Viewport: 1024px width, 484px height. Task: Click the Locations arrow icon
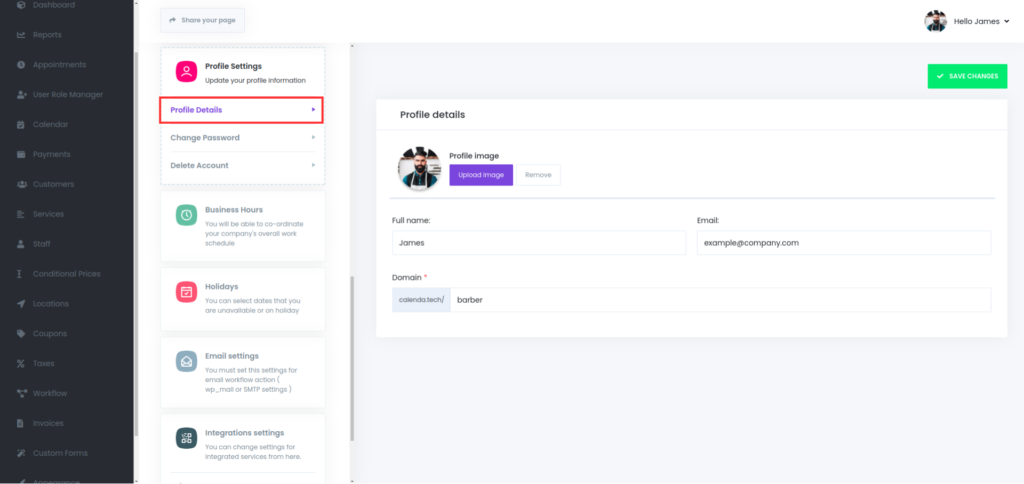[x=22, y=304]
